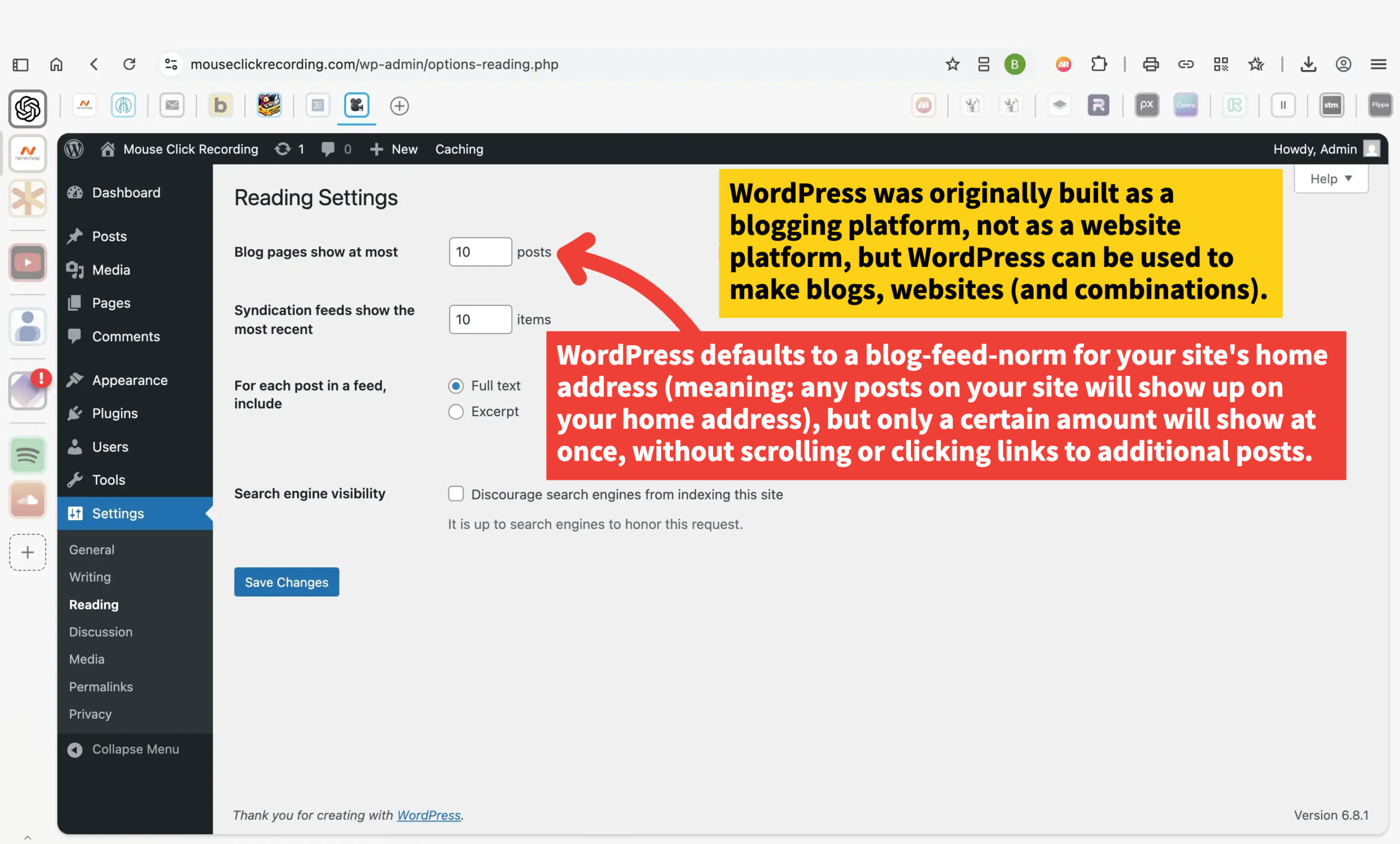
Task: Click the ChatGPT icon in sidebar
Action: (27, 108)
